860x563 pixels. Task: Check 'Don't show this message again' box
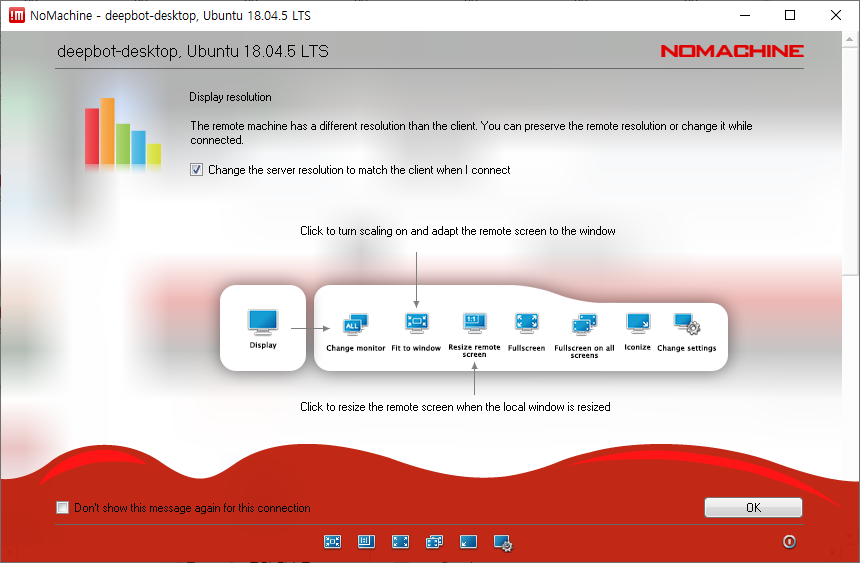coord(63,508)
